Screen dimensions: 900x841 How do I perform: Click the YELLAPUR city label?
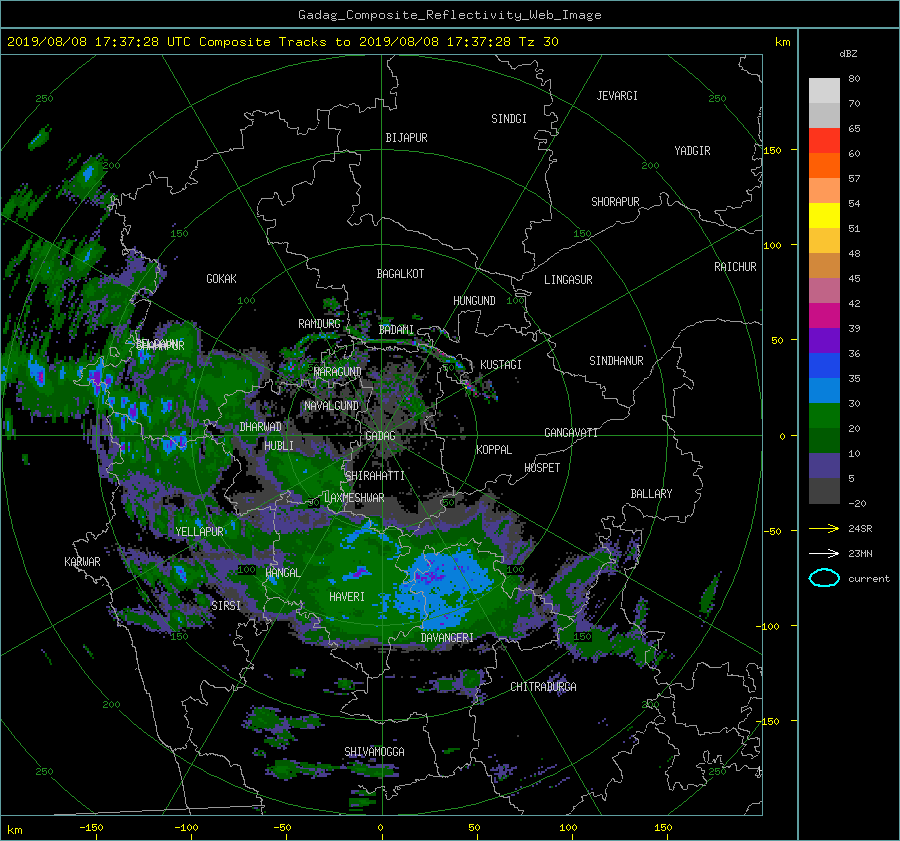[199, 532]
